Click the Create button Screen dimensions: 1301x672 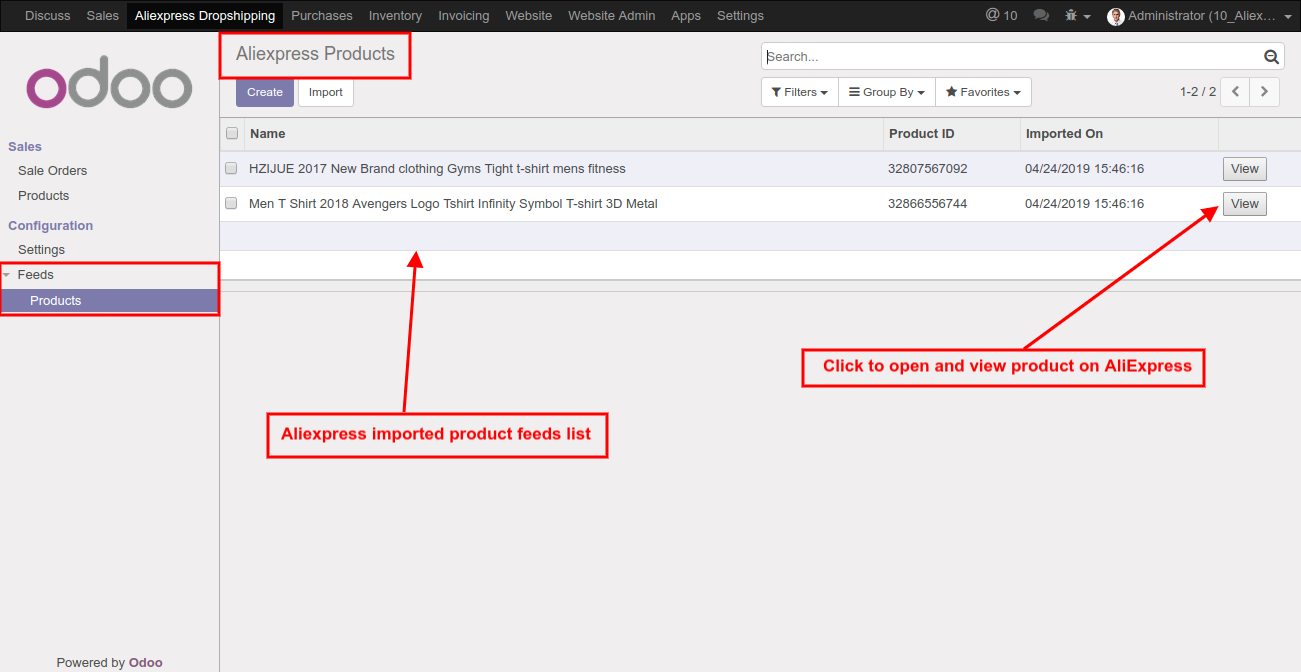[265, 92]
